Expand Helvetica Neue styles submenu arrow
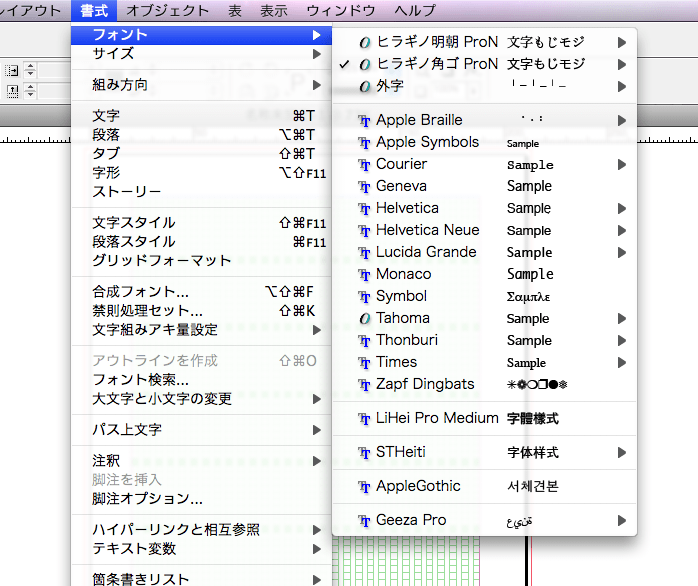Image resolution: width=698 pixels, height=586 pixels. tap(622, 231)
